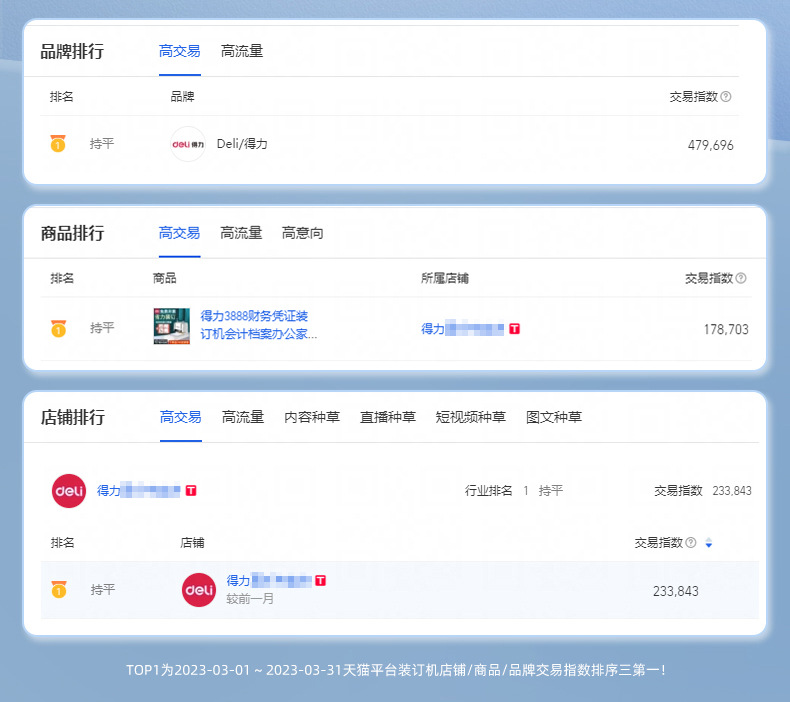Open product link 得力3888财务凭证装订机
The height and width of the screenshot is (702, 790).
point(259,325)
